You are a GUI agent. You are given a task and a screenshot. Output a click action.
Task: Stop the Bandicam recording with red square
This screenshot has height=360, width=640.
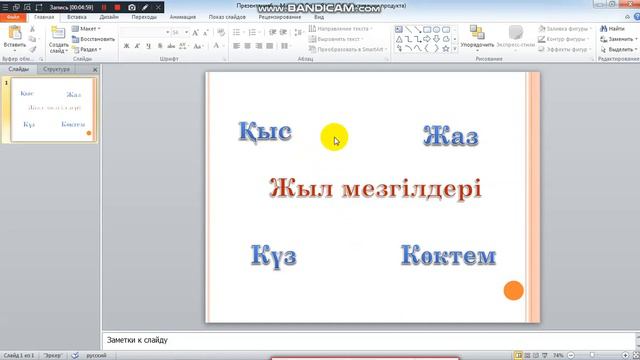[118, 7]
